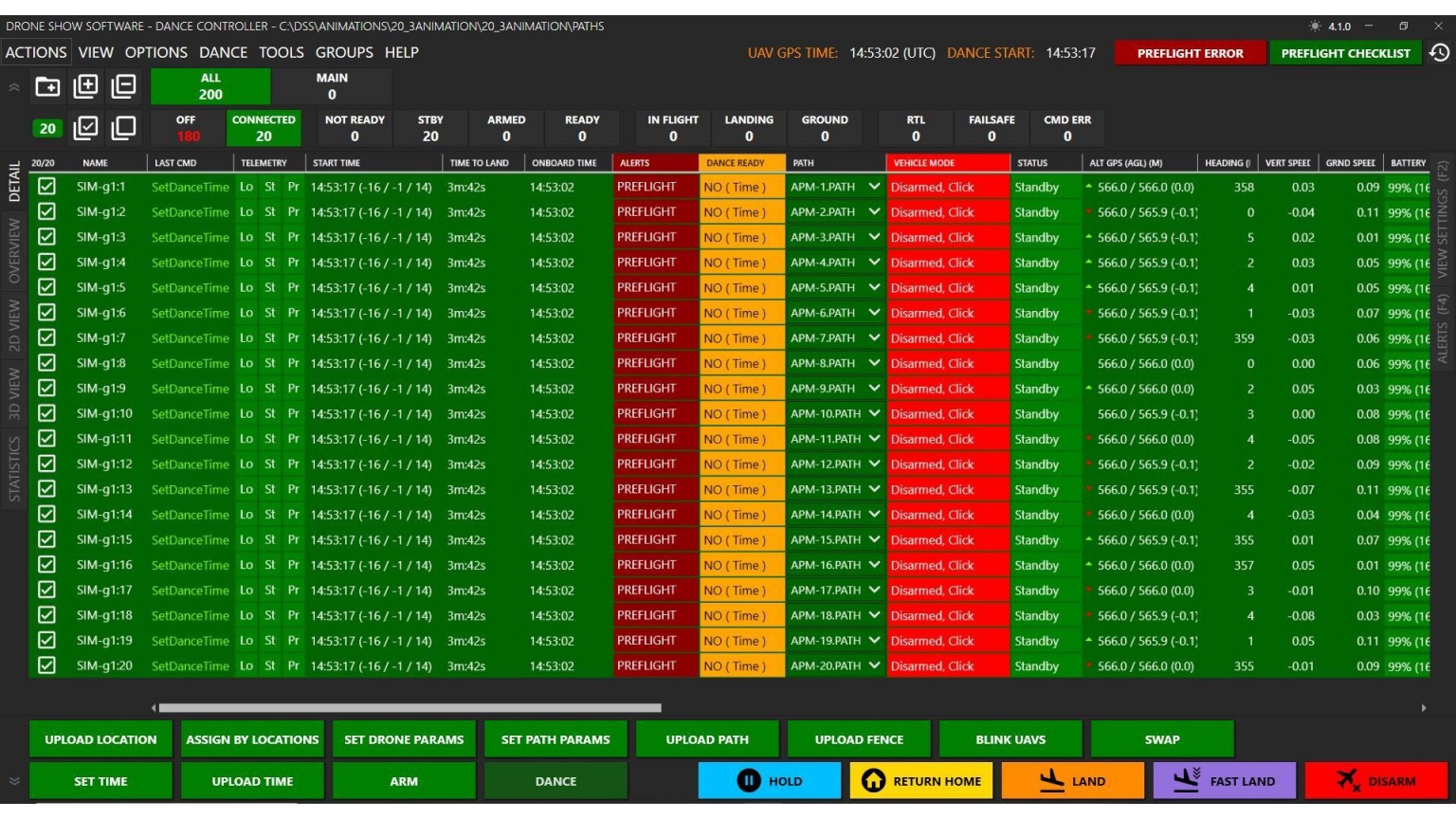Uncheck the SIM-g1:1 row checkbox
This screenshot has width=1456, height=819.
[x=46, y=187]
